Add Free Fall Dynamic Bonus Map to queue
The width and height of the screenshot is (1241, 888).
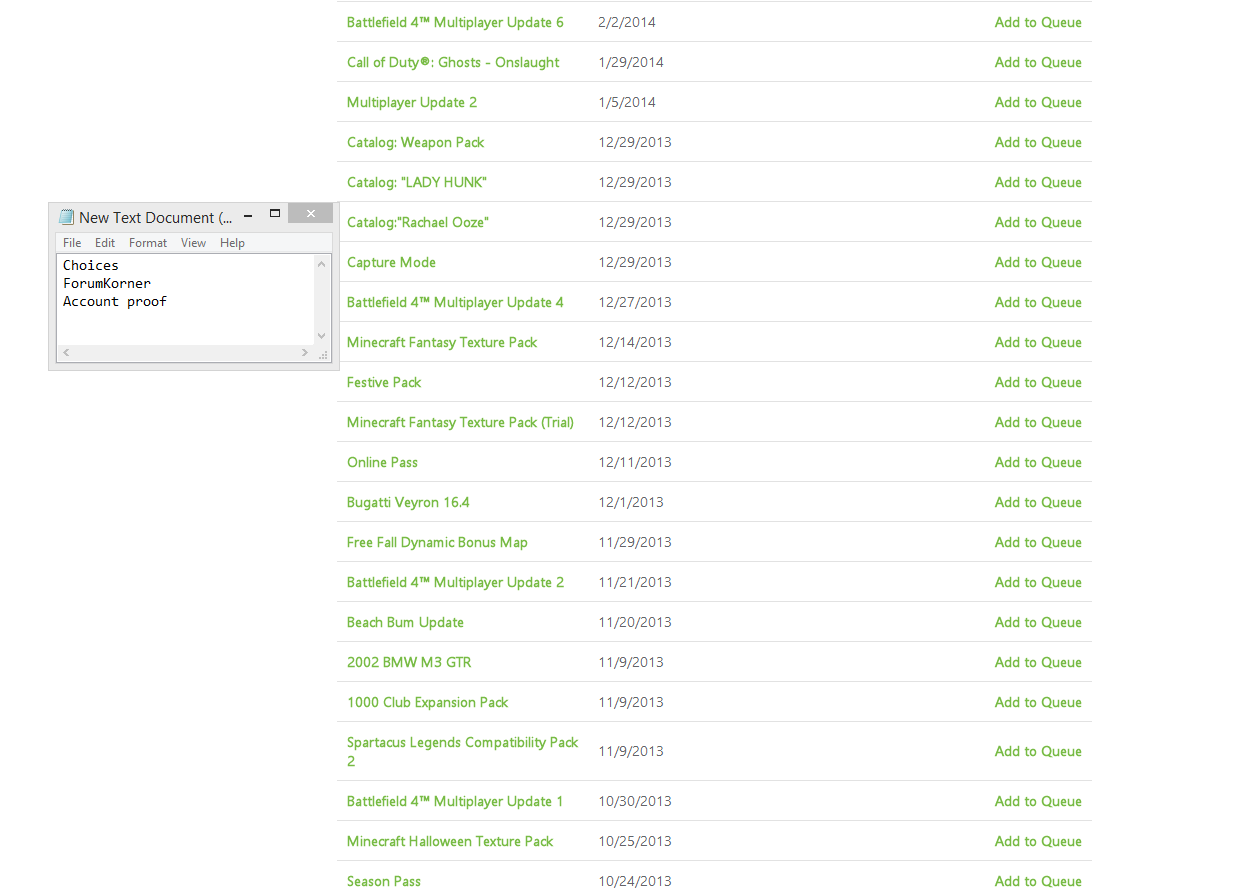pos(1038,542)
